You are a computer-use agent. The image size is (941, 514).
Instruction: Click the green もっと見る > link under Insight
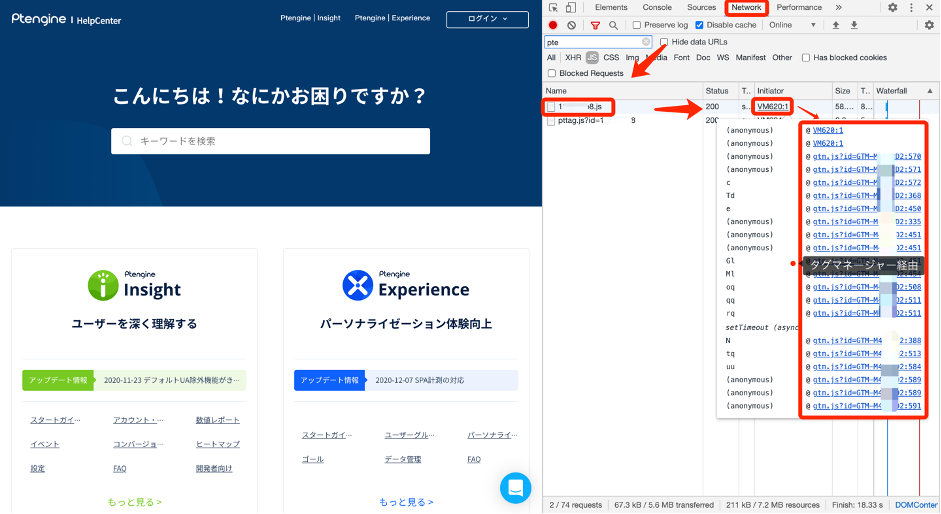[x=134, y=502]
